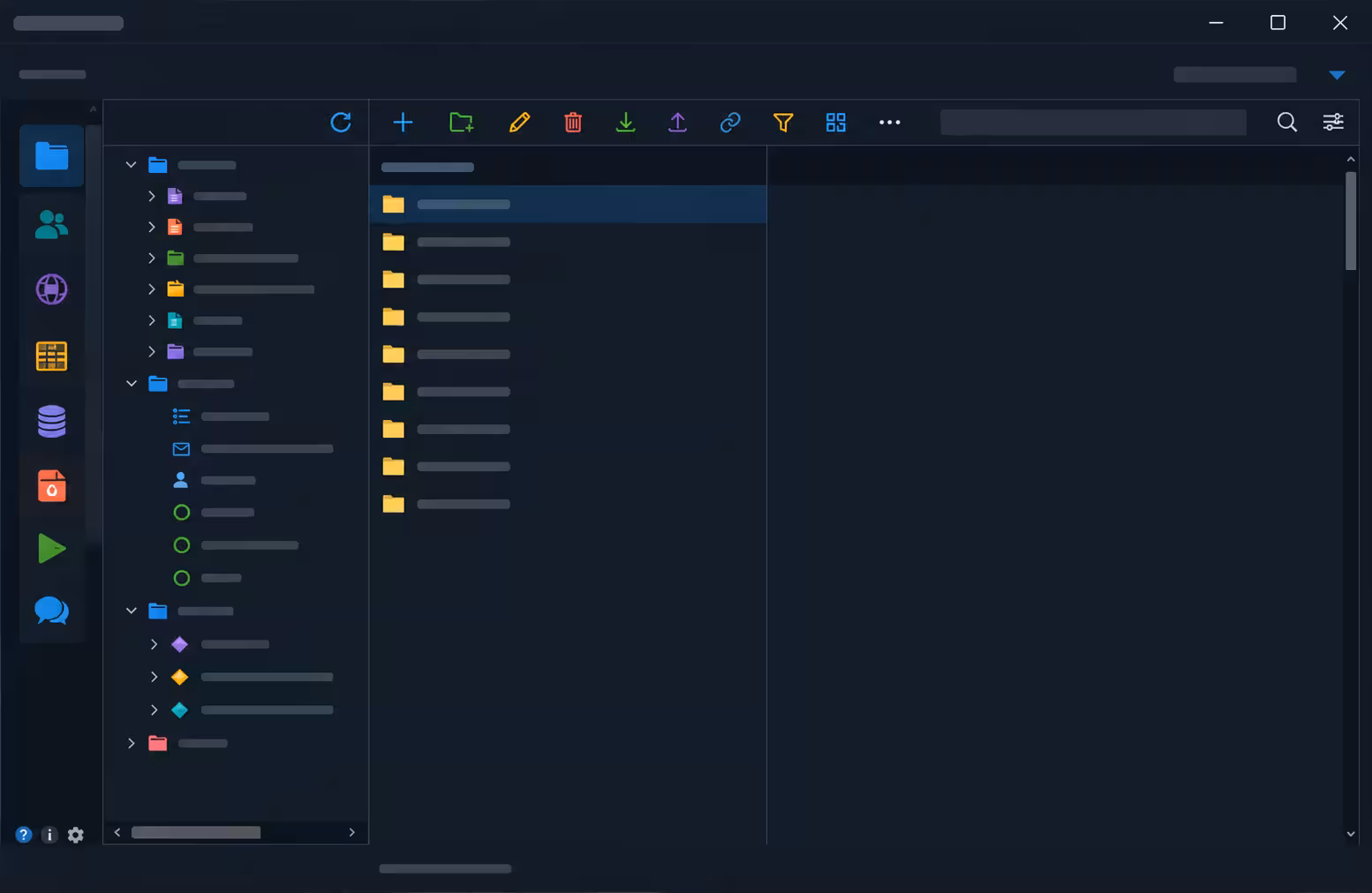
Task: Expand the yellow box folder tree node
Action: tap(151, 289)
